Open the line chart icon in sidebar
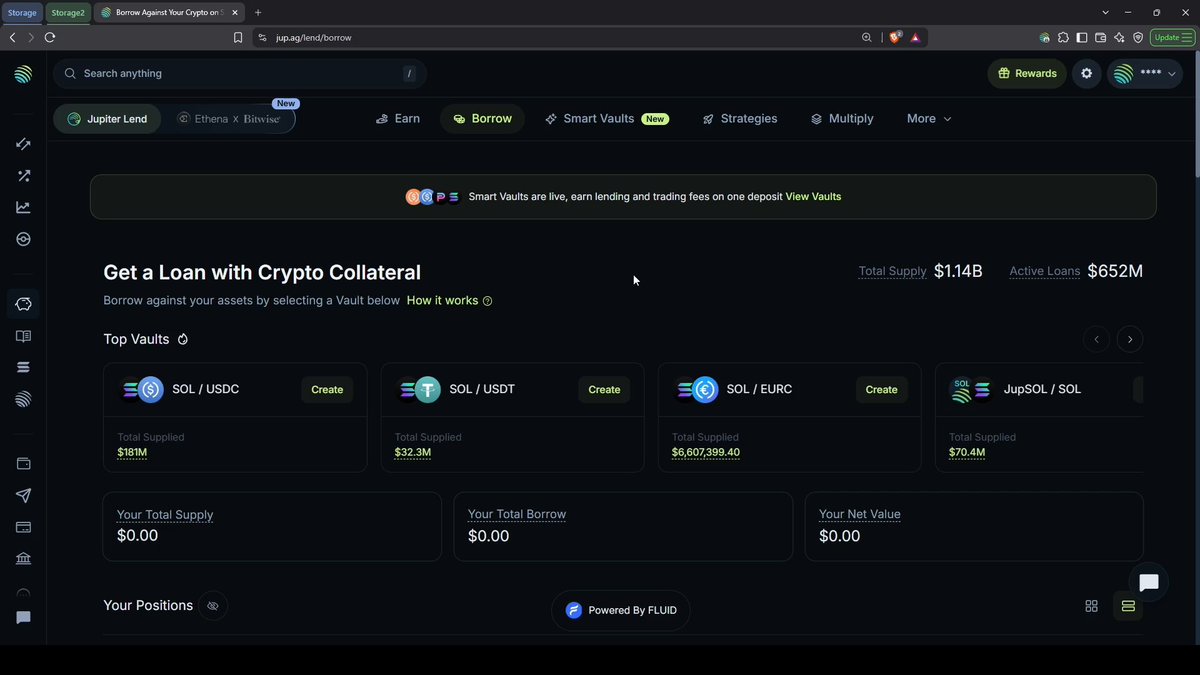1200x675 pixels. 23,208
